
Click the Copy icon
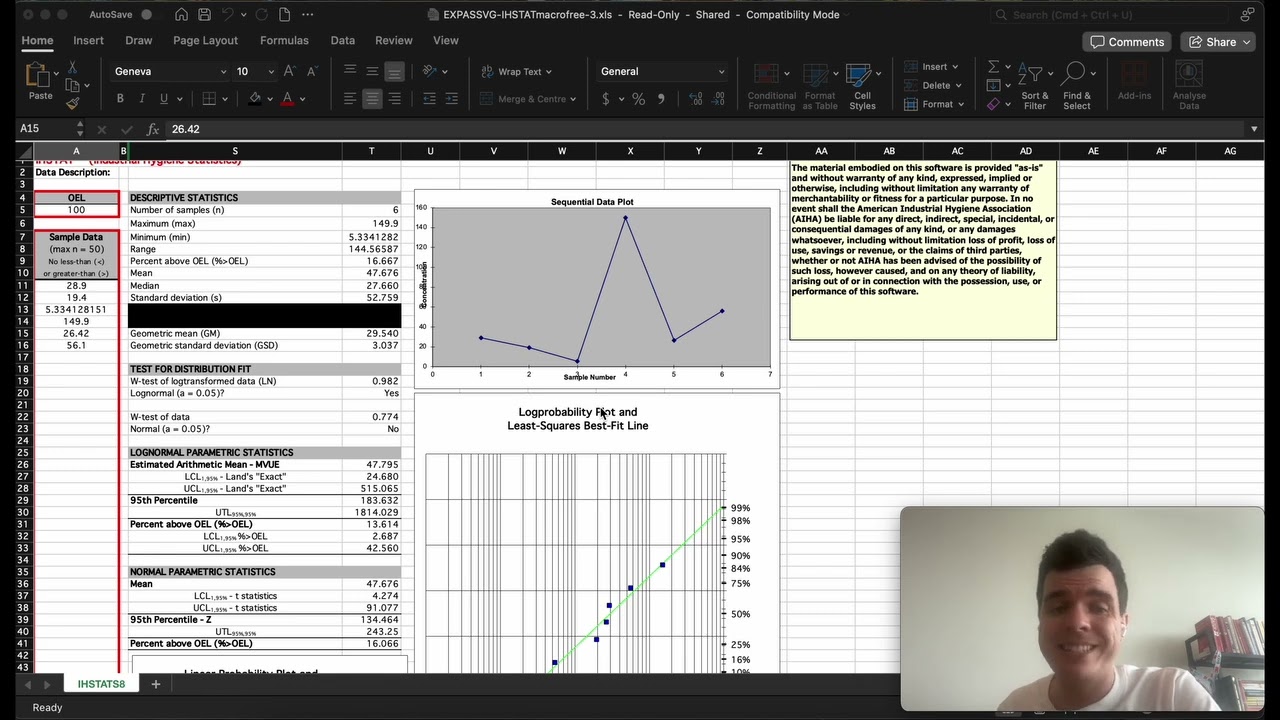[72, 85]
